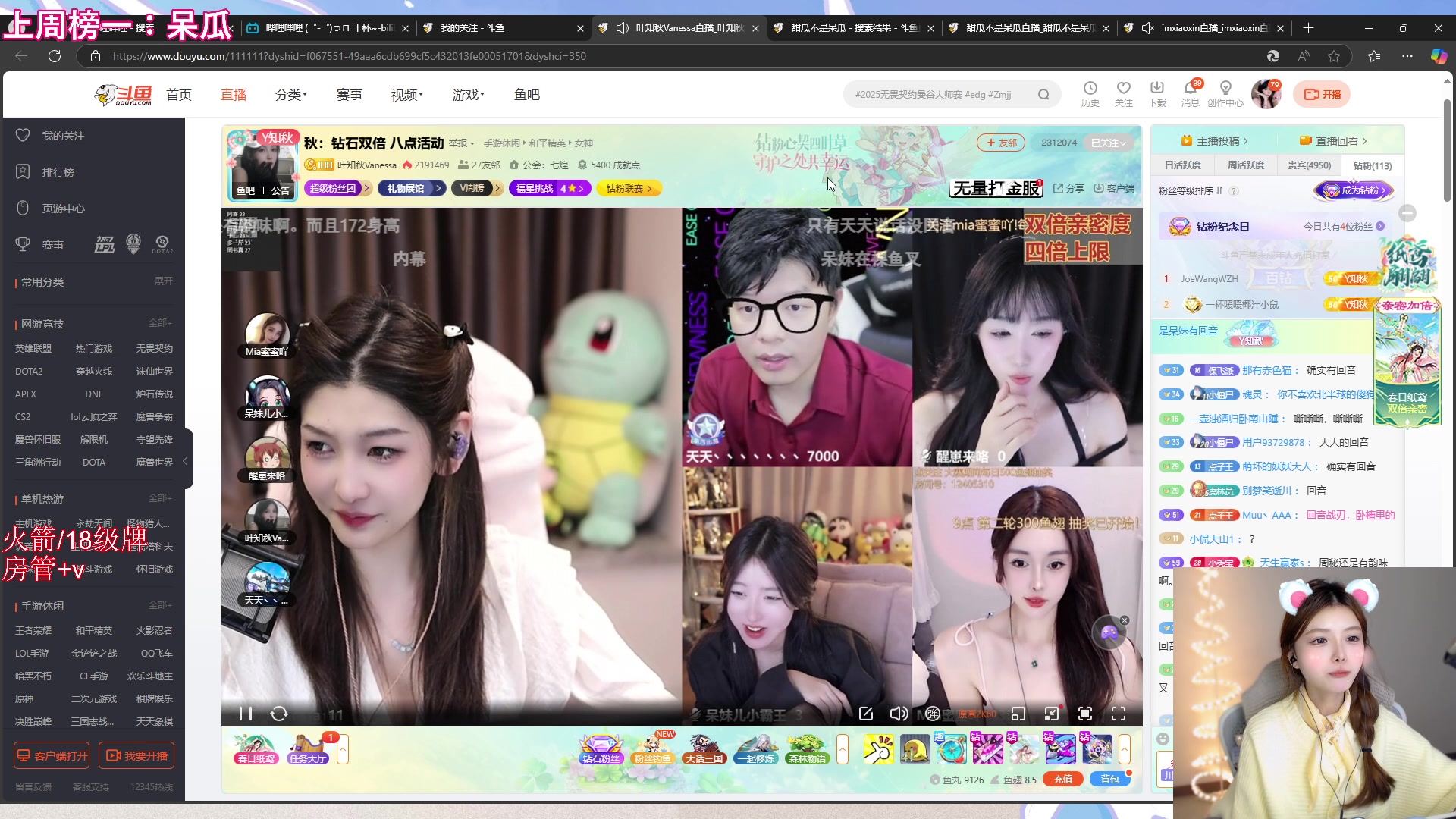
Task: Open 福星挑战 badge
Action: pos(550,188)
